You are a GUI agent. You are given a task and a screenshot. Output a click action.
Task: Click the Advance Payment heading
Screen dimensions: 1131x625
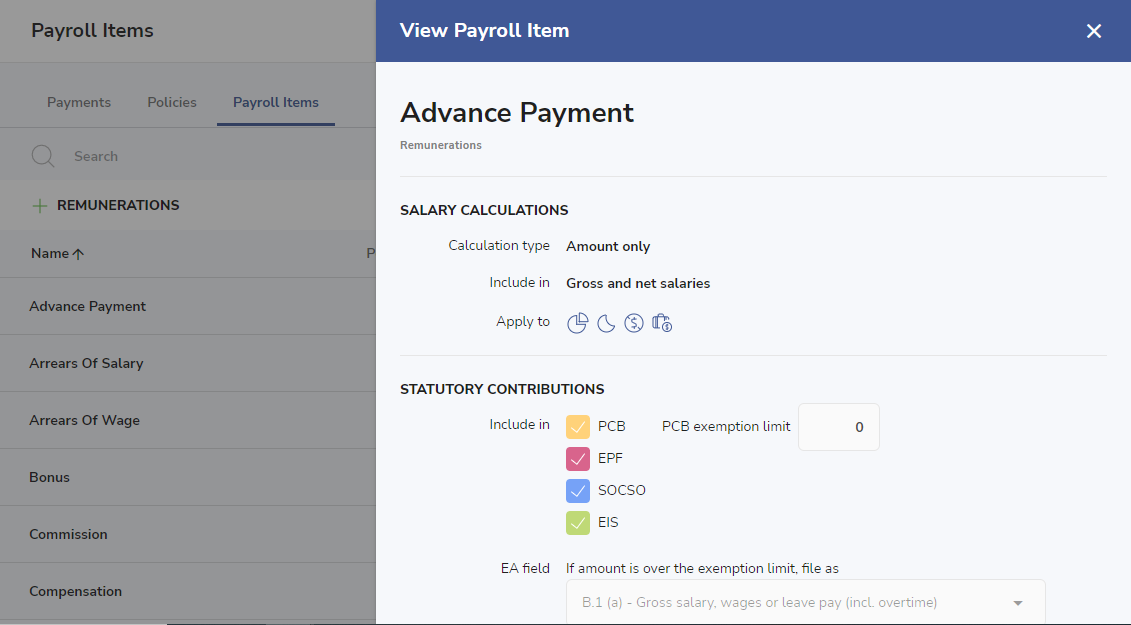[517, 113]
